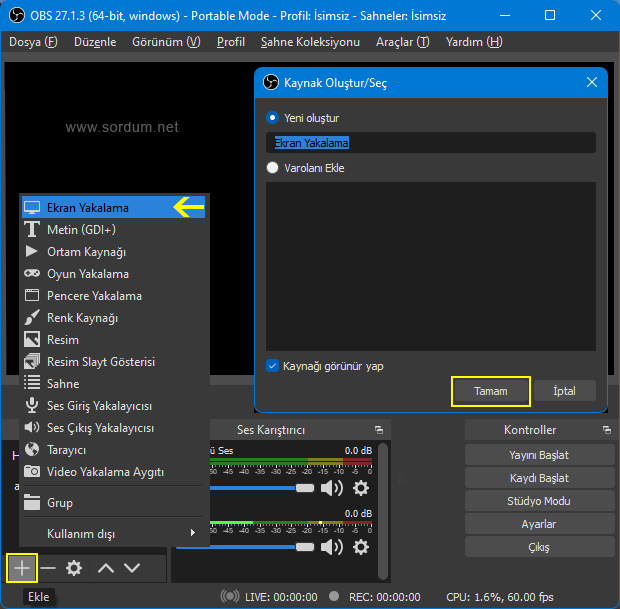Open second audio track settings gear
The width and height of the screenshot is (620, 609).
pyautogui.click(x=360, y=547)
